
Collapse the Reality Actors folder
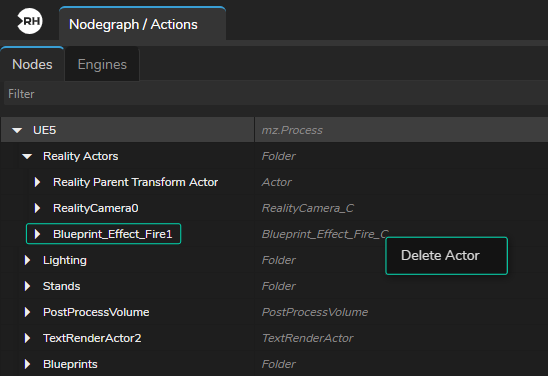coord(27,156)
